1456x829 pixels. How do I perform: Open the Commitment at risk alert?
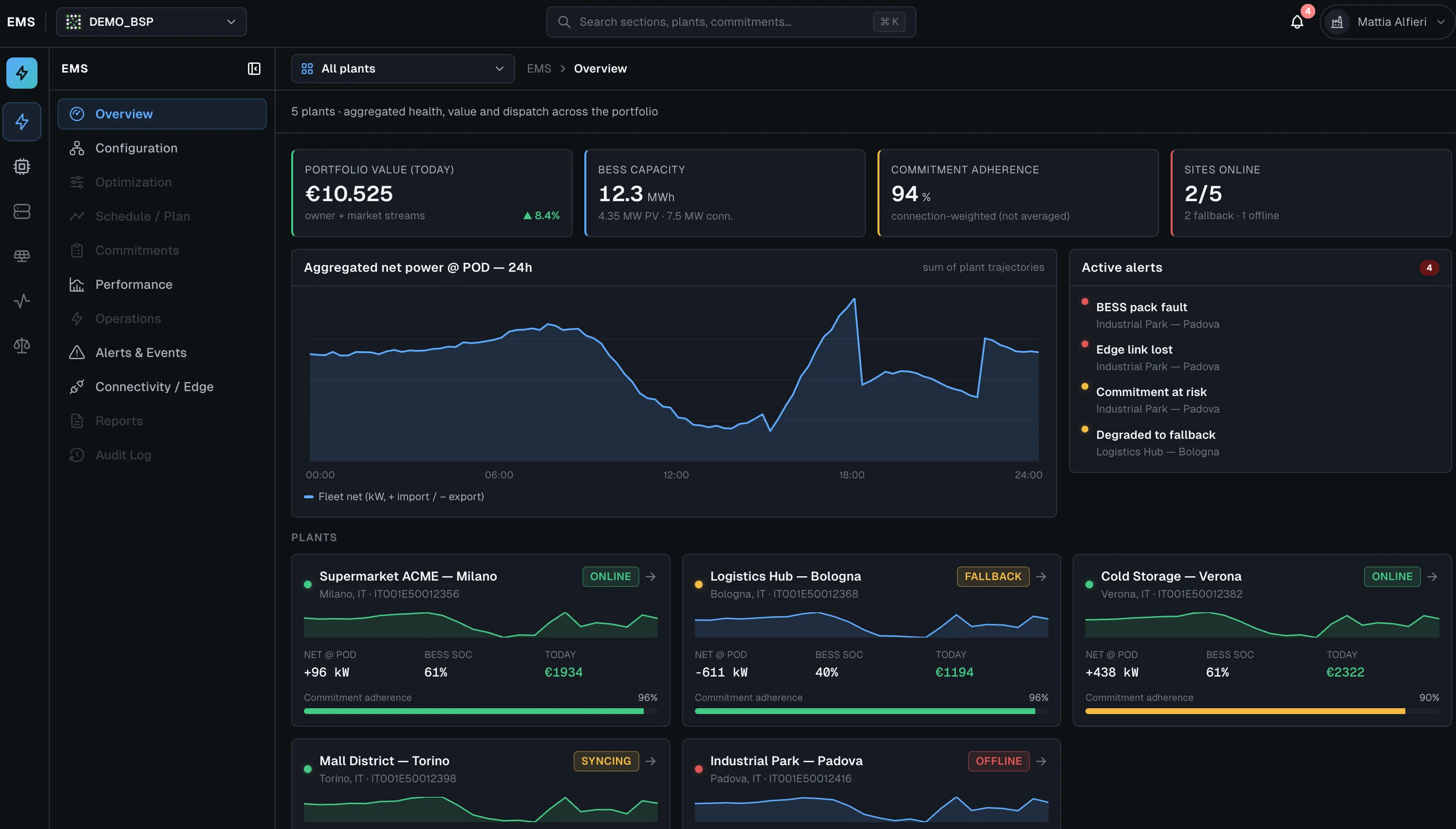click(x=1259, y=400)
